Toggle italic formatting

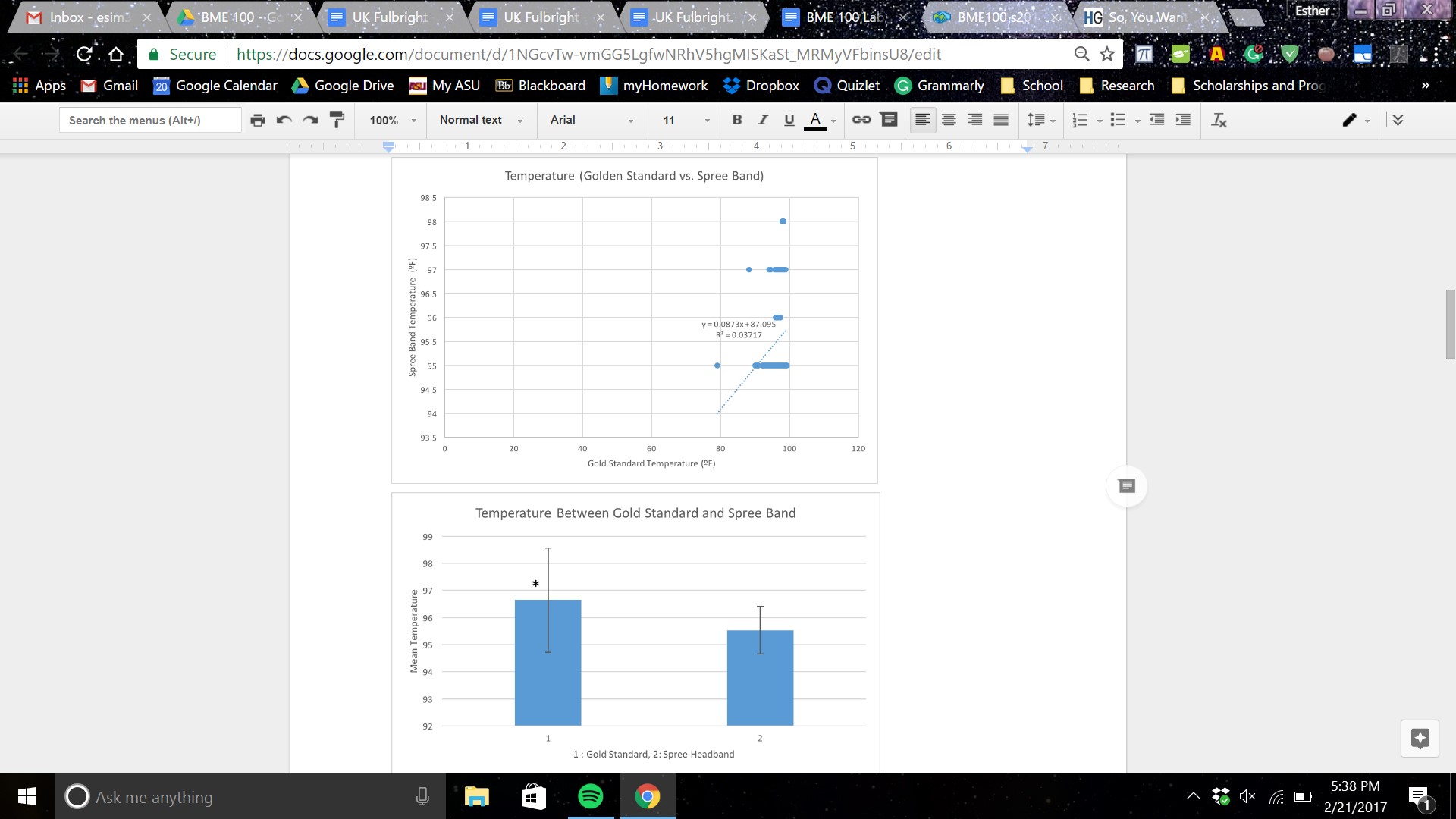(x=763, y=120)
